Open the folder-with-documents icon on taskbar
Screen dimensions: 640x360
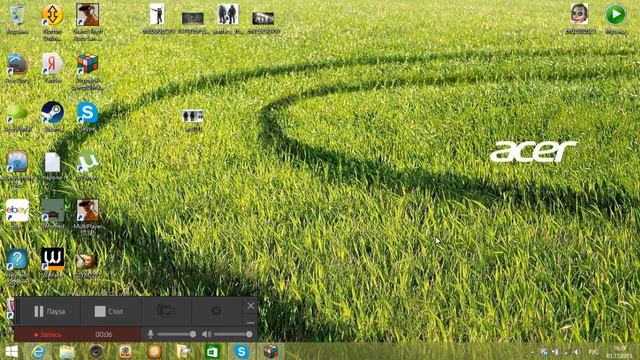point(184,351)
